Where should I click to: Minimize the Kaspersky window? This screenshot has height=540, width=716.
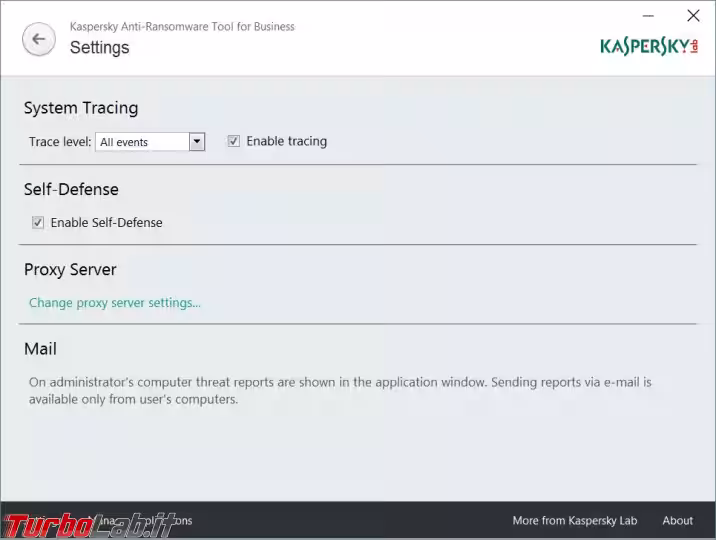[648, 16]
